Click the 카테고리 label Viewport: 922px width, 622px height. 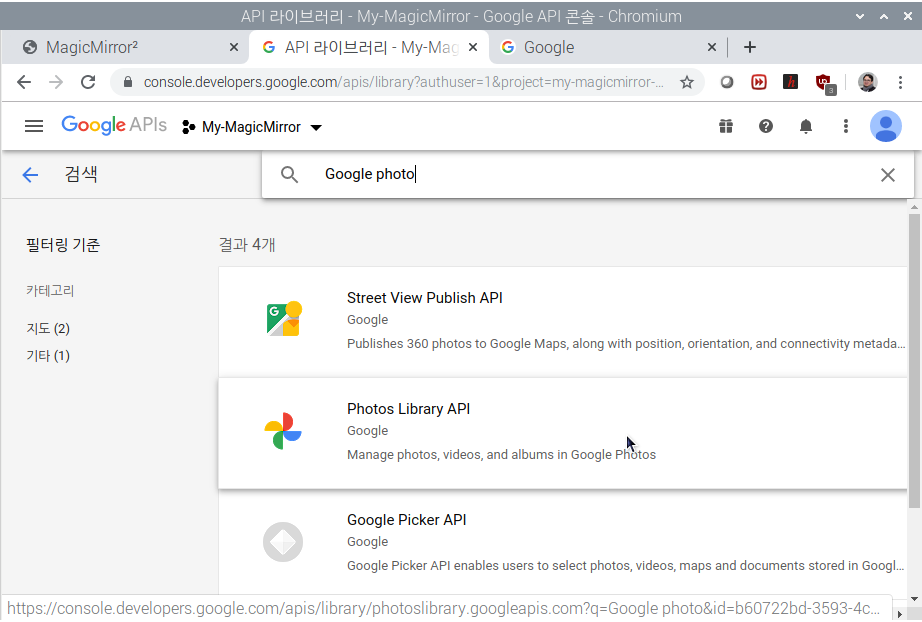coord(50,290)
